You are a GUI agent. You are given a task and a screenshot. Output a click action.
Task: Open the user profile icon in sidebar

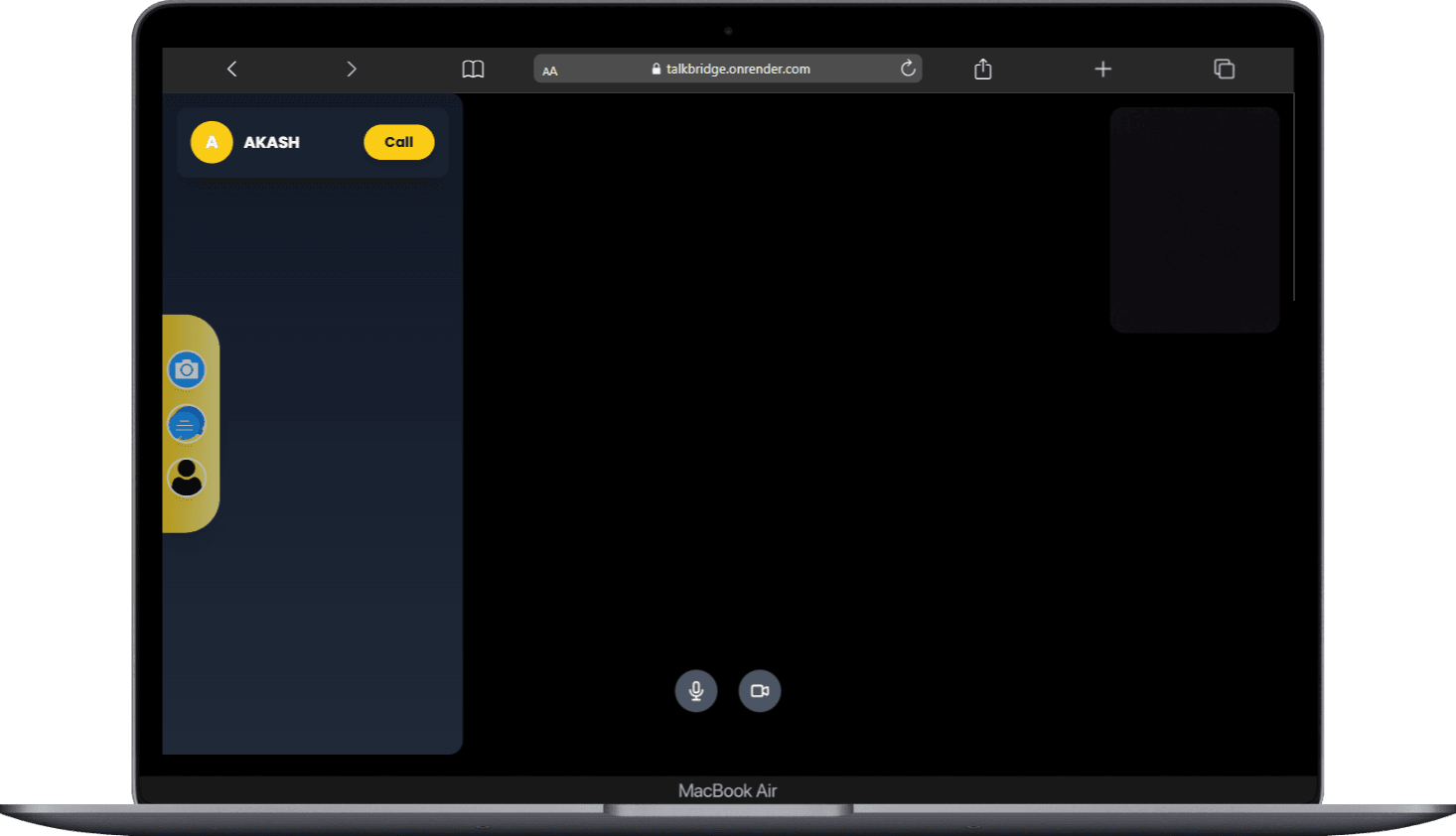click(186, 479)
